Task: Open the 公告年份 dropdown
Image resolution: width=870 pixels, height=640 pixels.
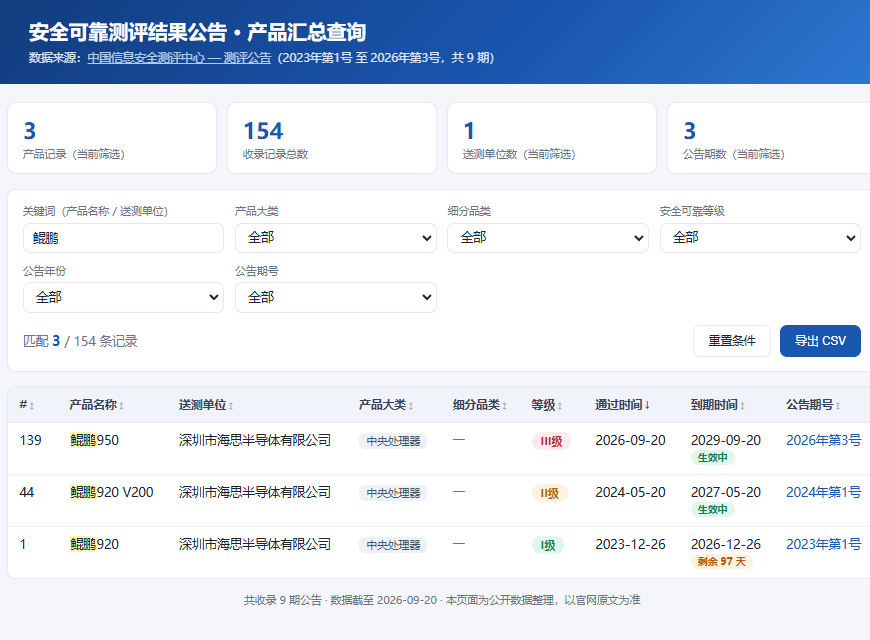Action: click(123, 298)
